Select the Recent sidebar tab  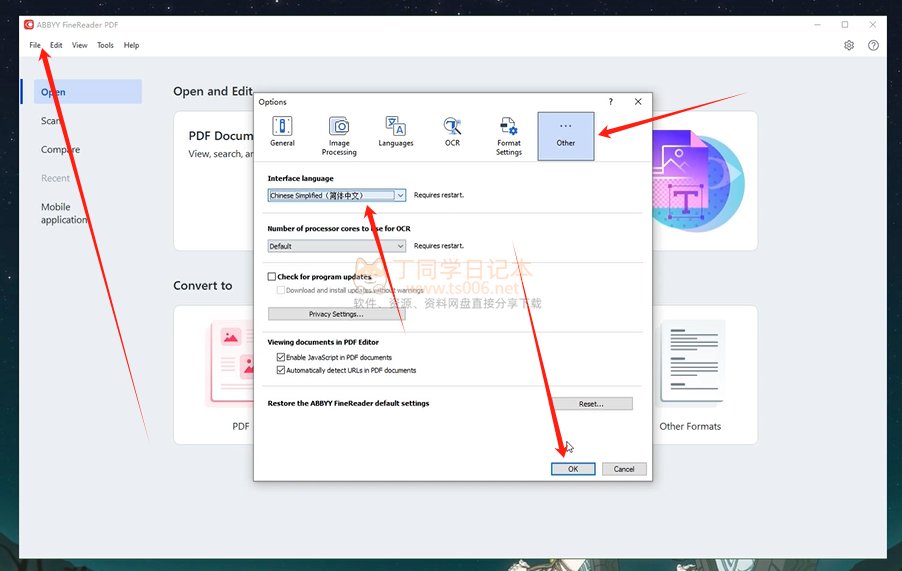pos(55,178)
